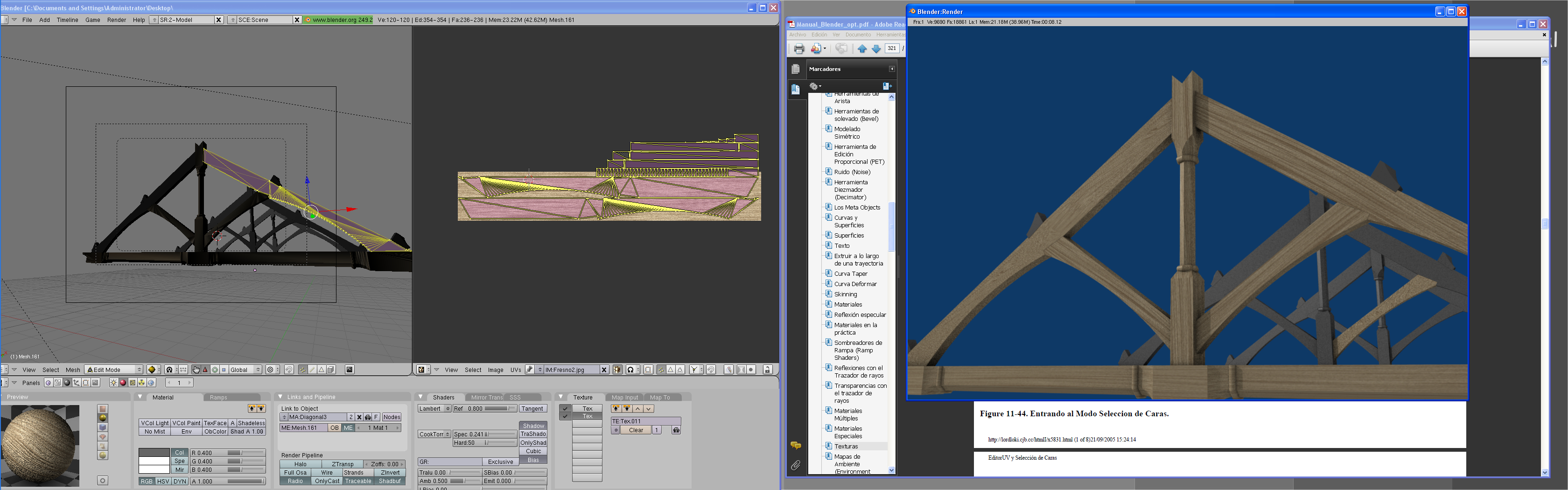
Task: Open the Pages panel icon in Adobe Reader
Action: (796, 70)
